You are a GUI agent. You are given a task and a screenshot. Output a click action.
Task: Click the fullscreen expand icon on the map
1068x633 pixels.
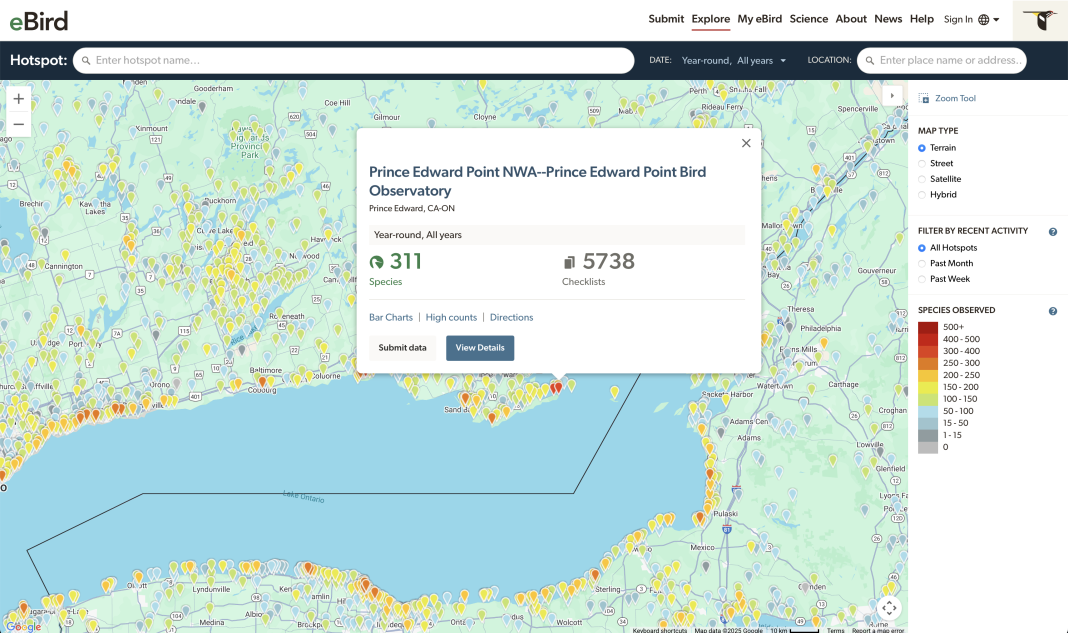coord(888,607)
